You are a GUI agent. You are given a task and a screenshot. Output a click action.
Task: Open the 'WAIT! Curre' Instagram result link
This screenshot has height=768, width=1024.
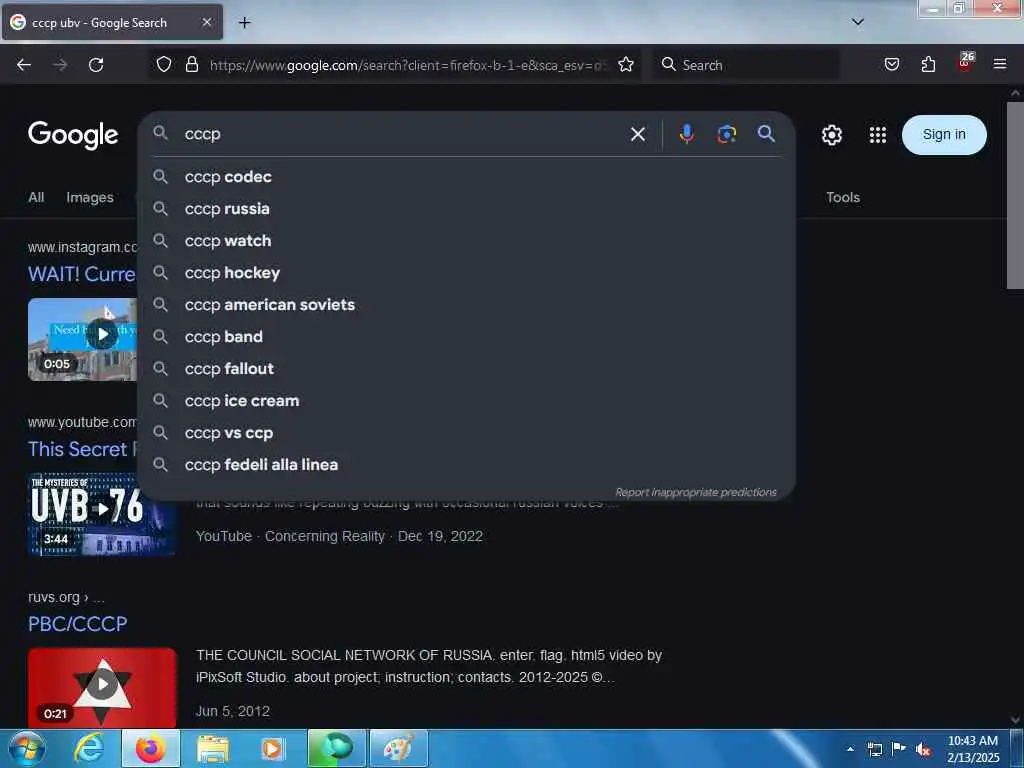click(x=82, y=274)
